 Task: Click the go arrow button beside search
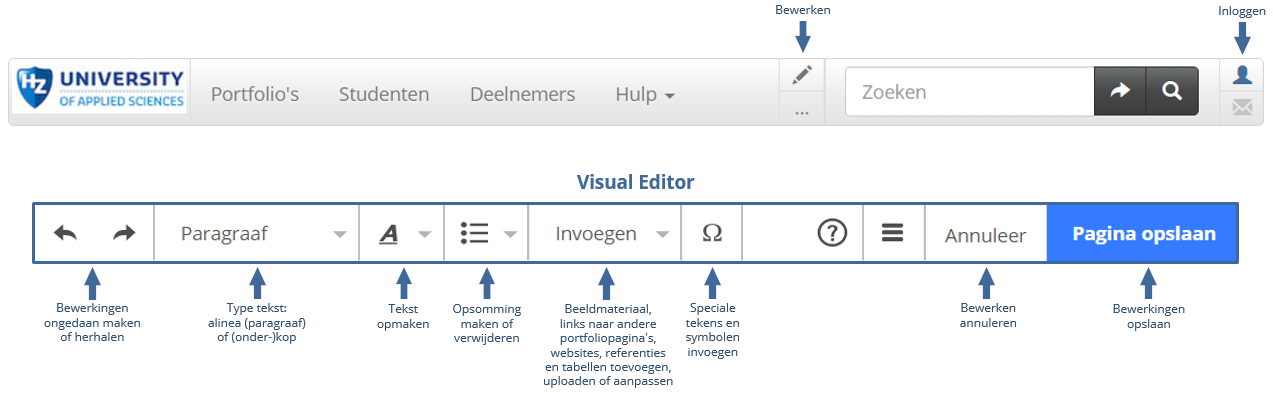pyautogui.click(x=1120, y=92)
